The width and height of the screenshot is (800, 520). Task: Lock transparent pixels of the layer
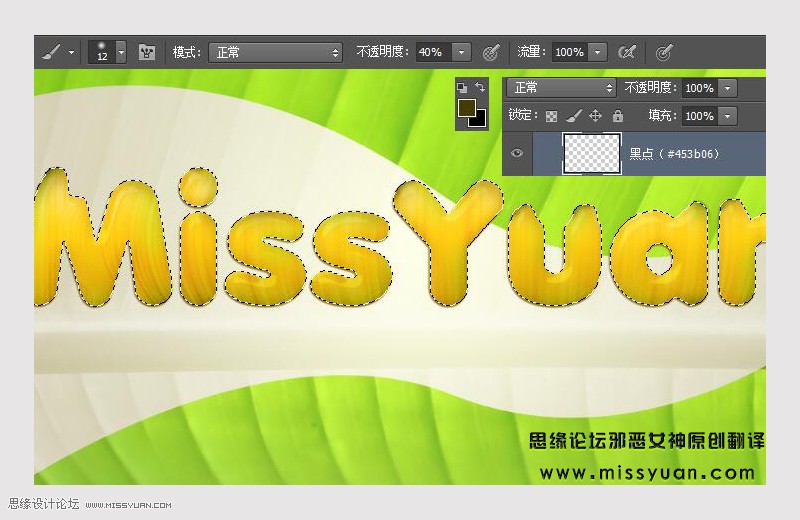coord(551,116)
